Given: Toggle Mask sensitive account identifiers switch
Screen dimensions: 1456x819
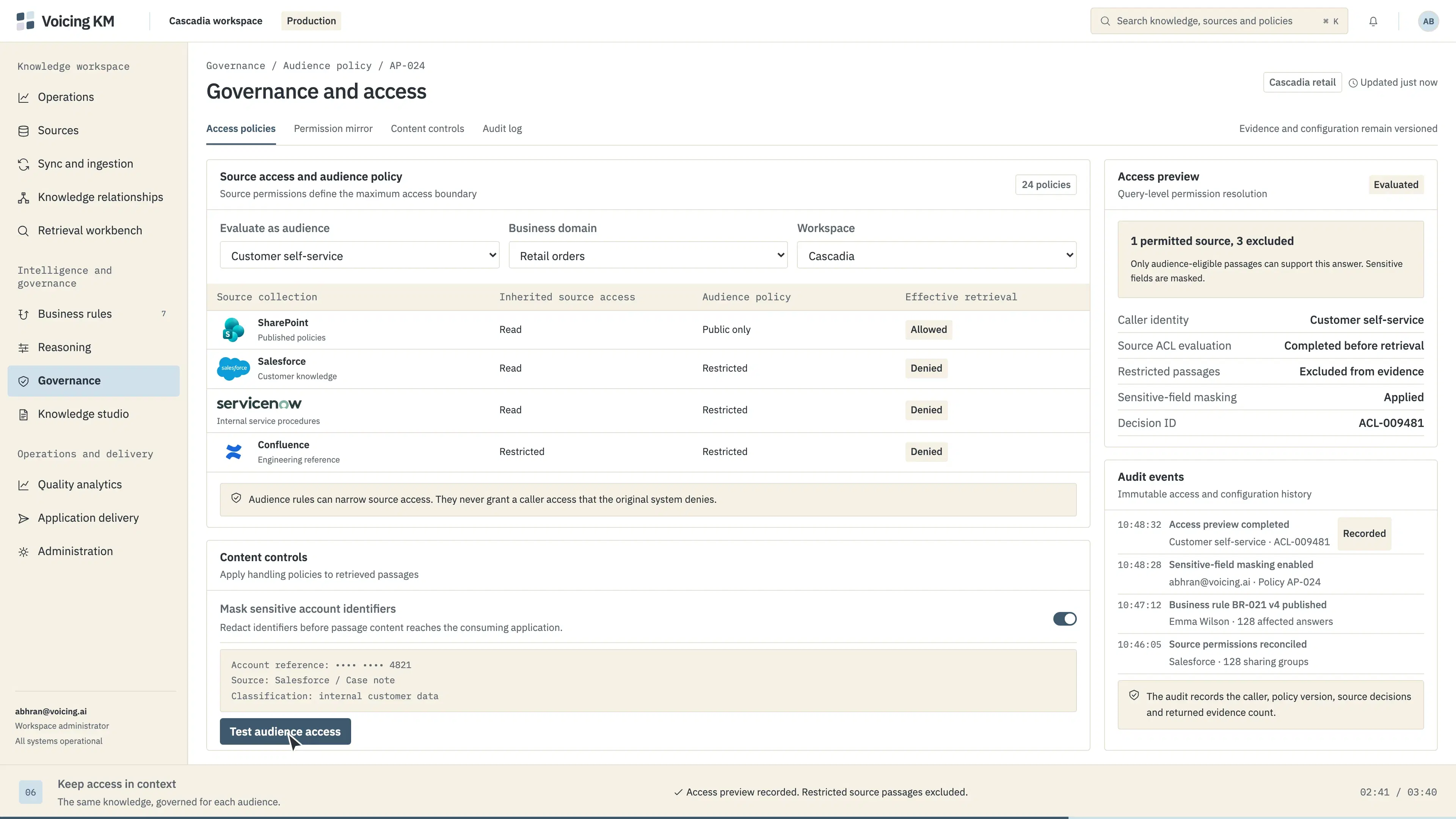Looking at the screenshot, I should coord(1064,618).
